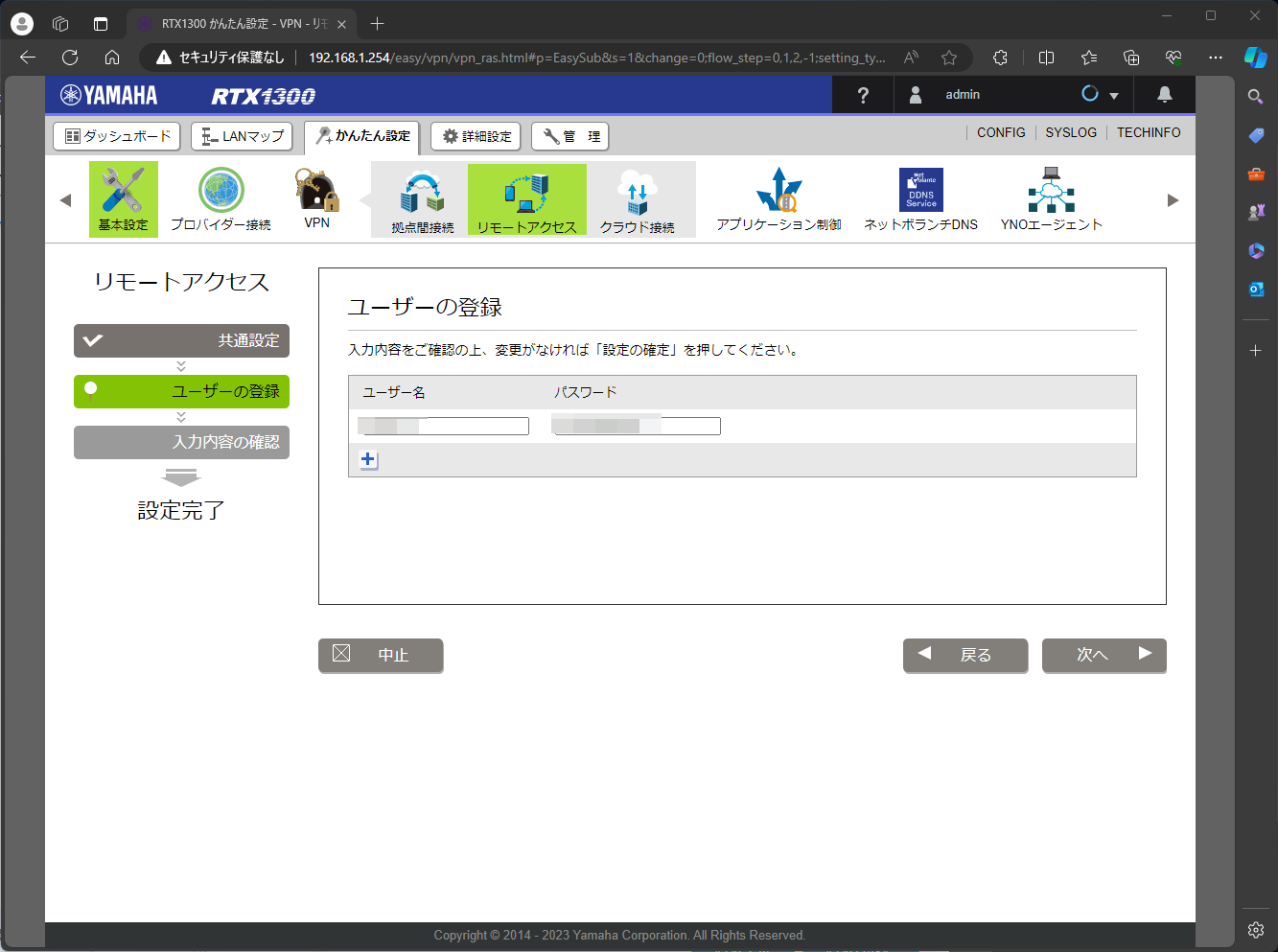Click the 次へ next button
This screenshot has height=952, width=1278.
(1104, 655)
